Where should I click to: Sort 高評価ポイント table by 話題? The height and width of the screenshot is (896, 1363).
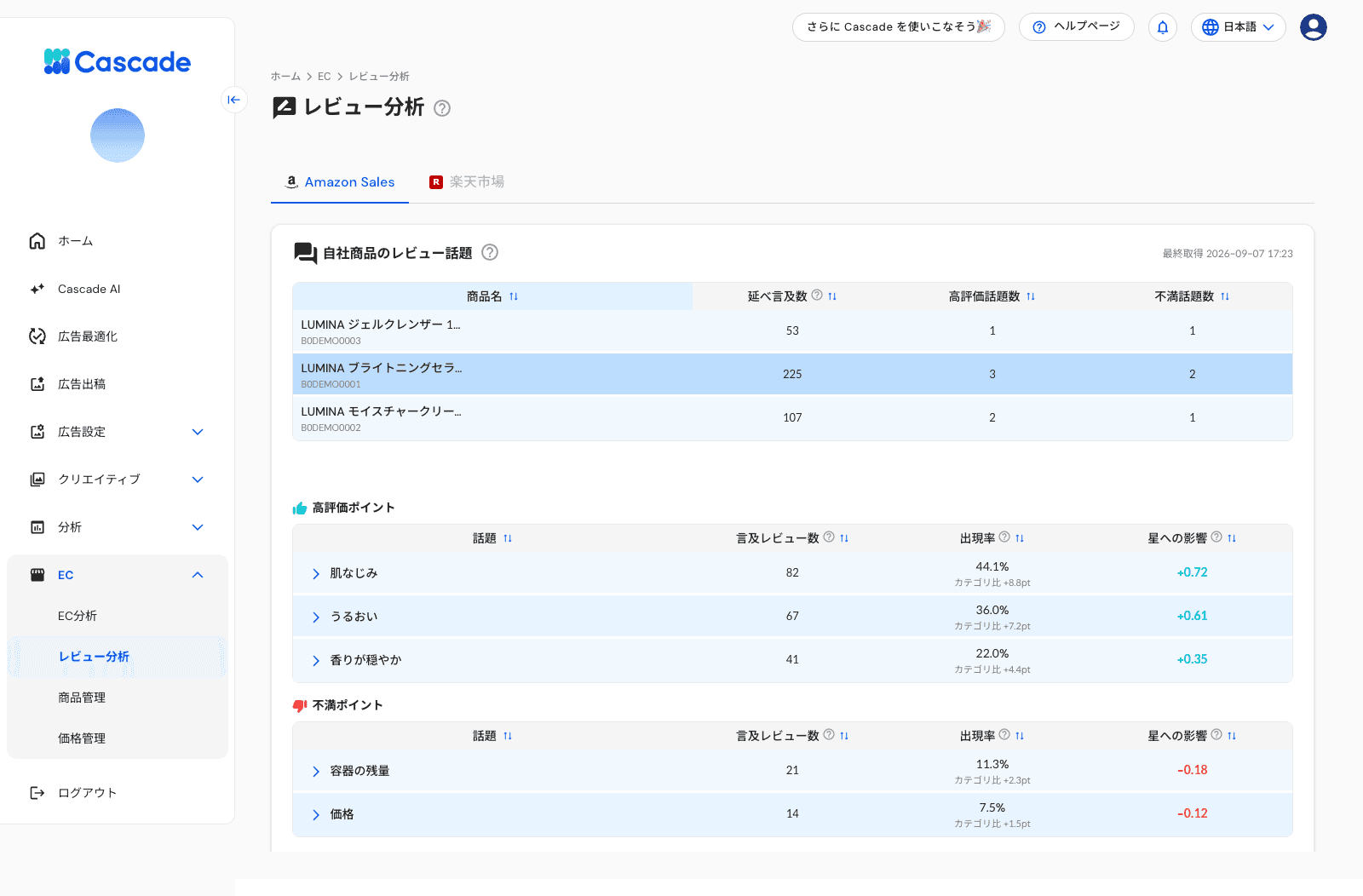(508, 538)
